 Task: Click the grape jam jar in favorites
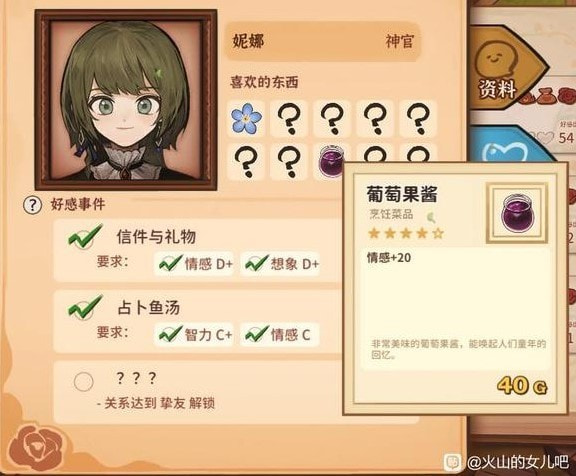[x=331, y=161]
